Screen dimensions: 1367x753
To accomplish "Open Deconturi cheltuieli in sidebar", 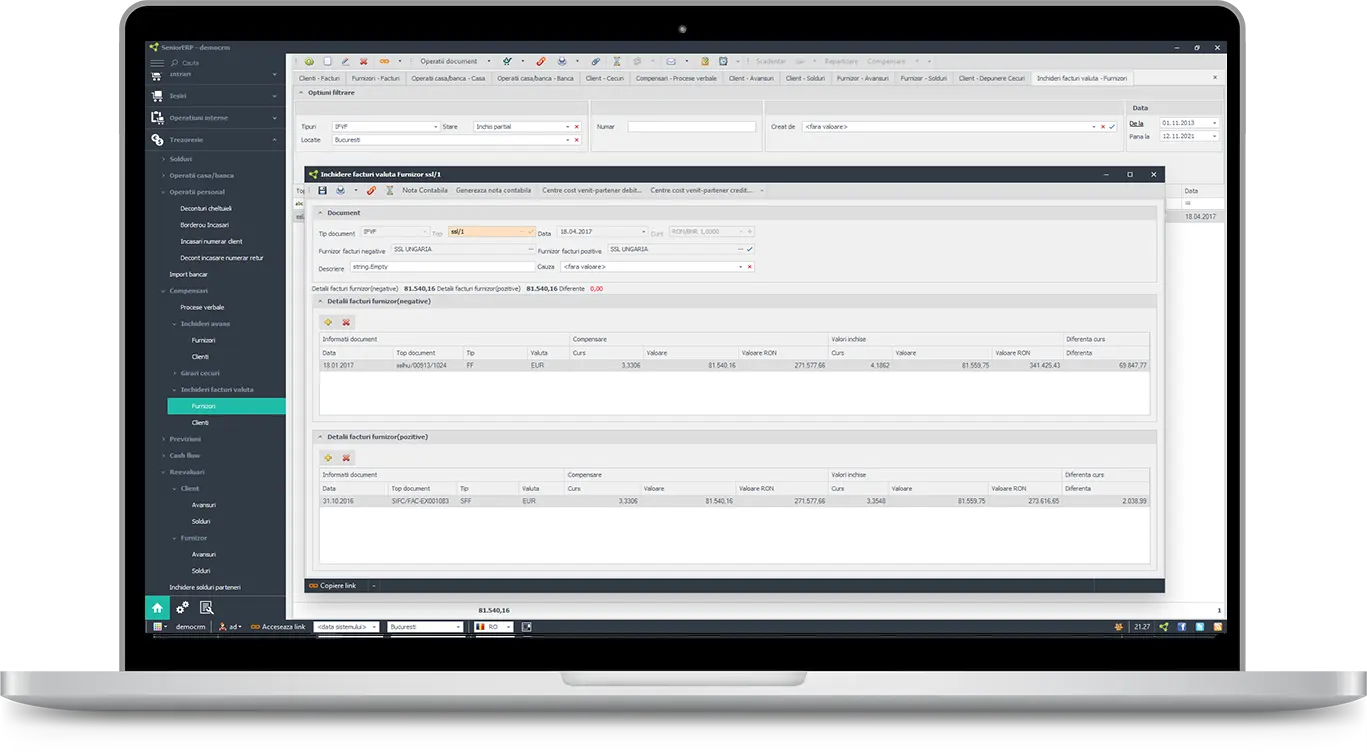I will pos(206,208).
